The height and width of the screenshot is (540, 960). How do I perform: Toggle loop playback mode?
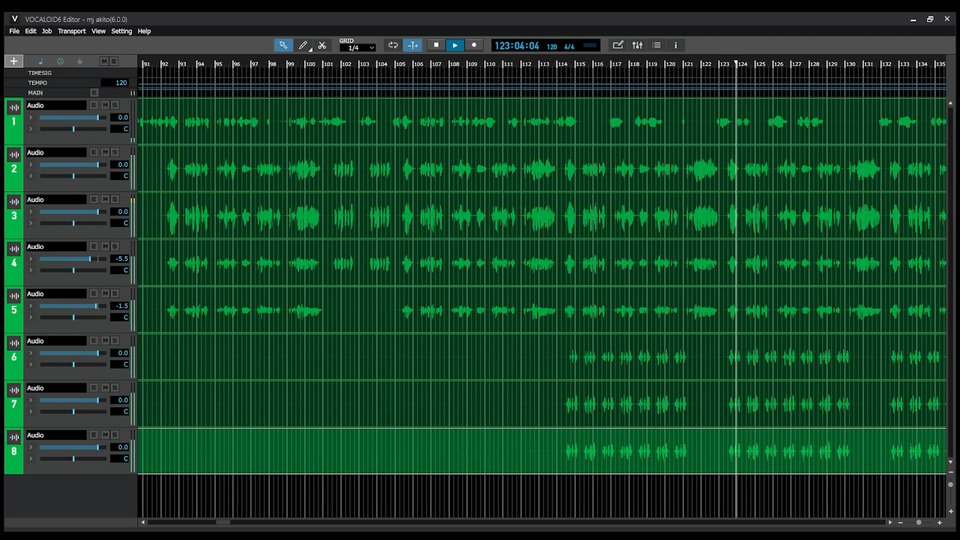393,45
